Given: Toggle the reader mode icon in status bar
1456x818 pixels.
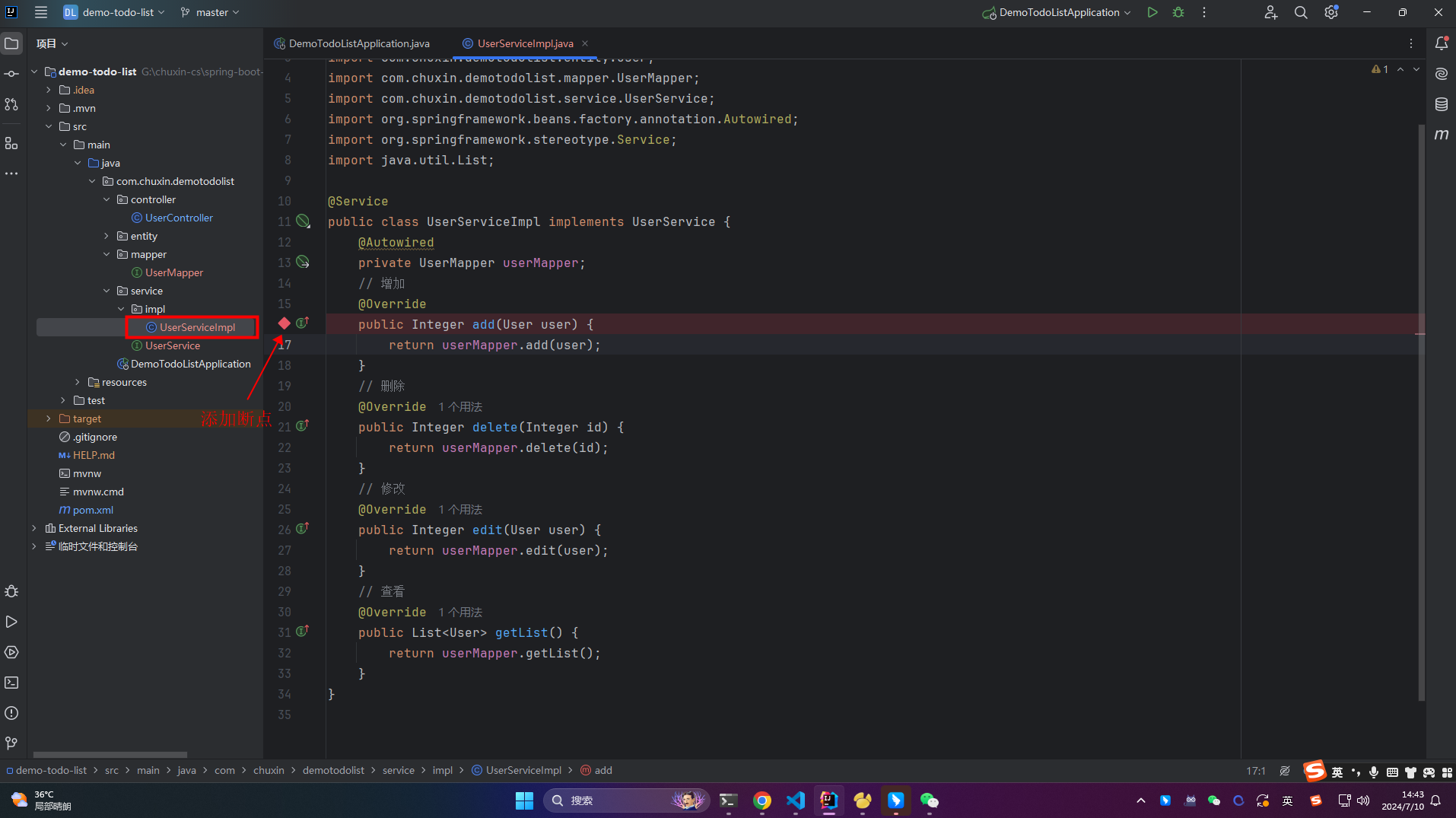Looking at the screenshot, I should click(1285, 771).
